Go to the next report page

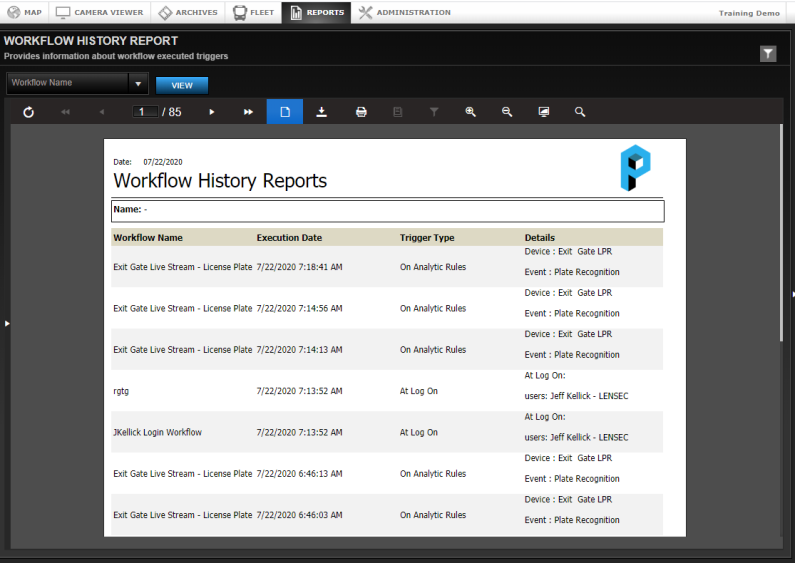[x=212, y=112]
